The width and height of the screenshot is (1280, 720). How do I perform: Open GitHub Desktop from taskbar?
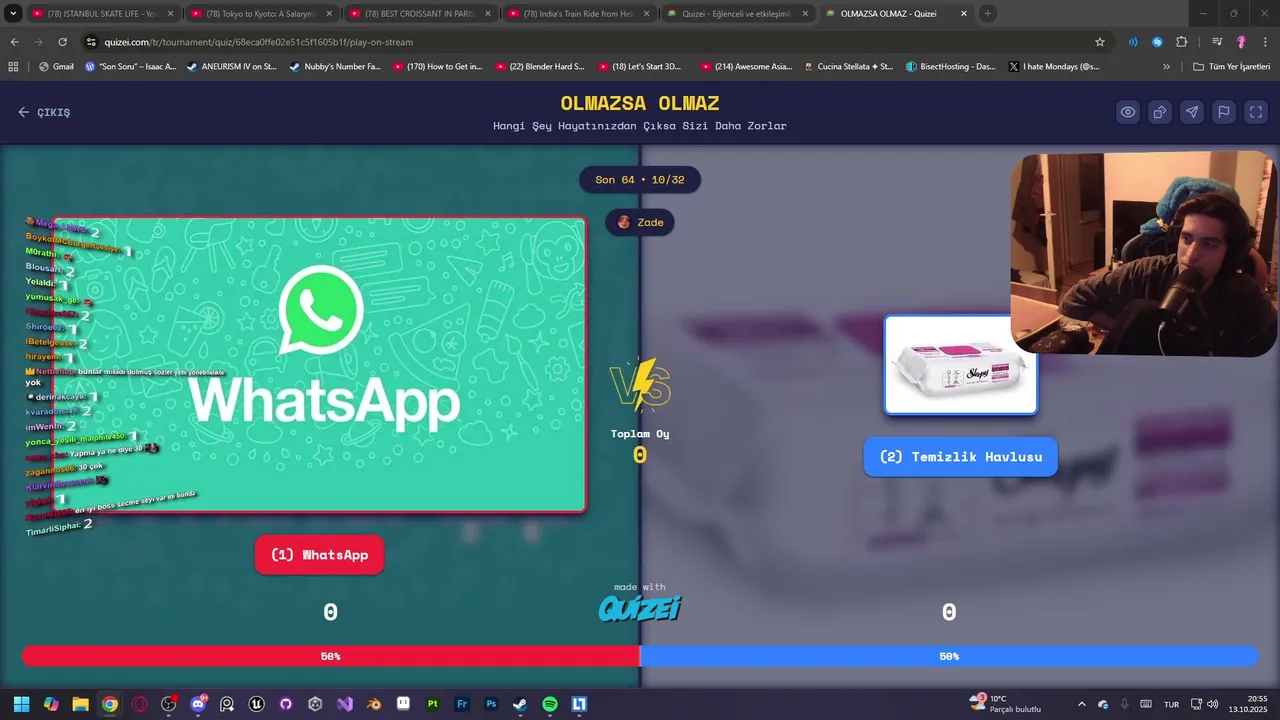coord(286,704)
